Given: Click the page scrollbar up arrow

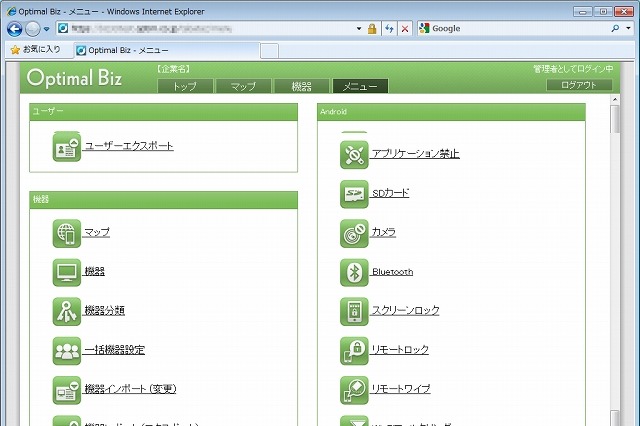Looking at the screenshot, I should pyautogui.click(x=615, y=100).
